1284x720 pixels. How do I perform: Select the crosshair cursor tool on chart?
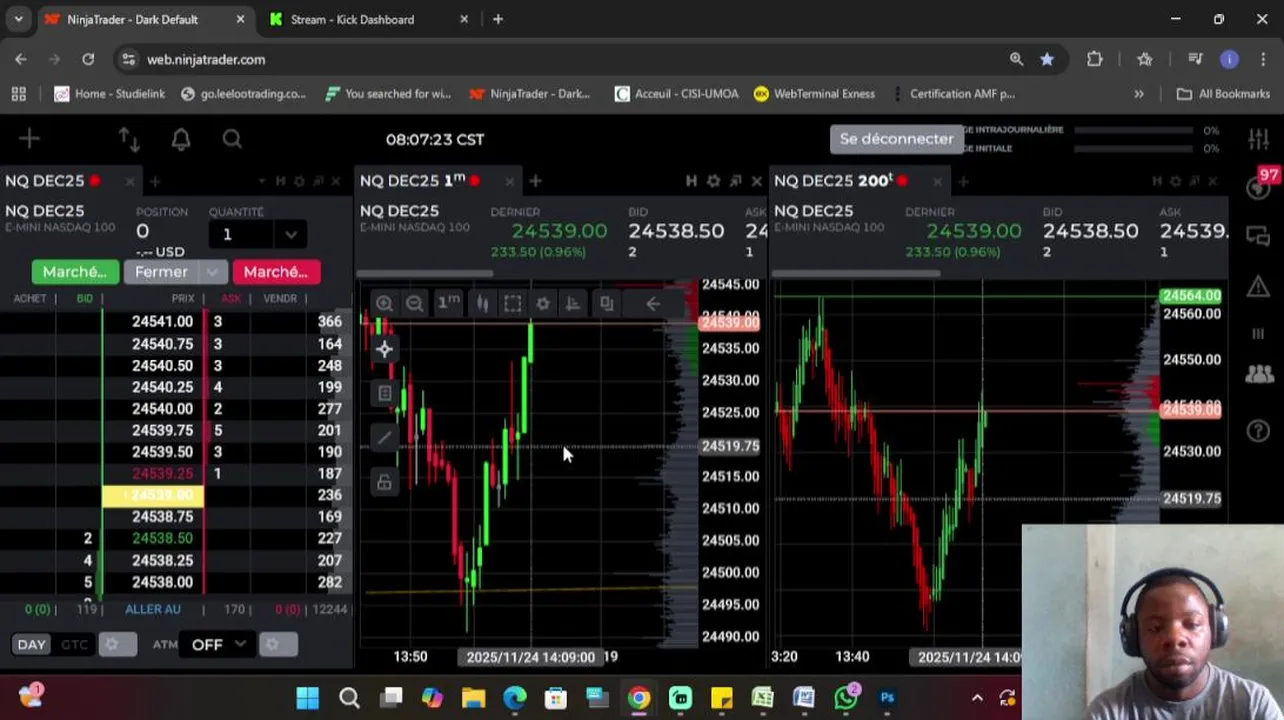tap(384, 349)
